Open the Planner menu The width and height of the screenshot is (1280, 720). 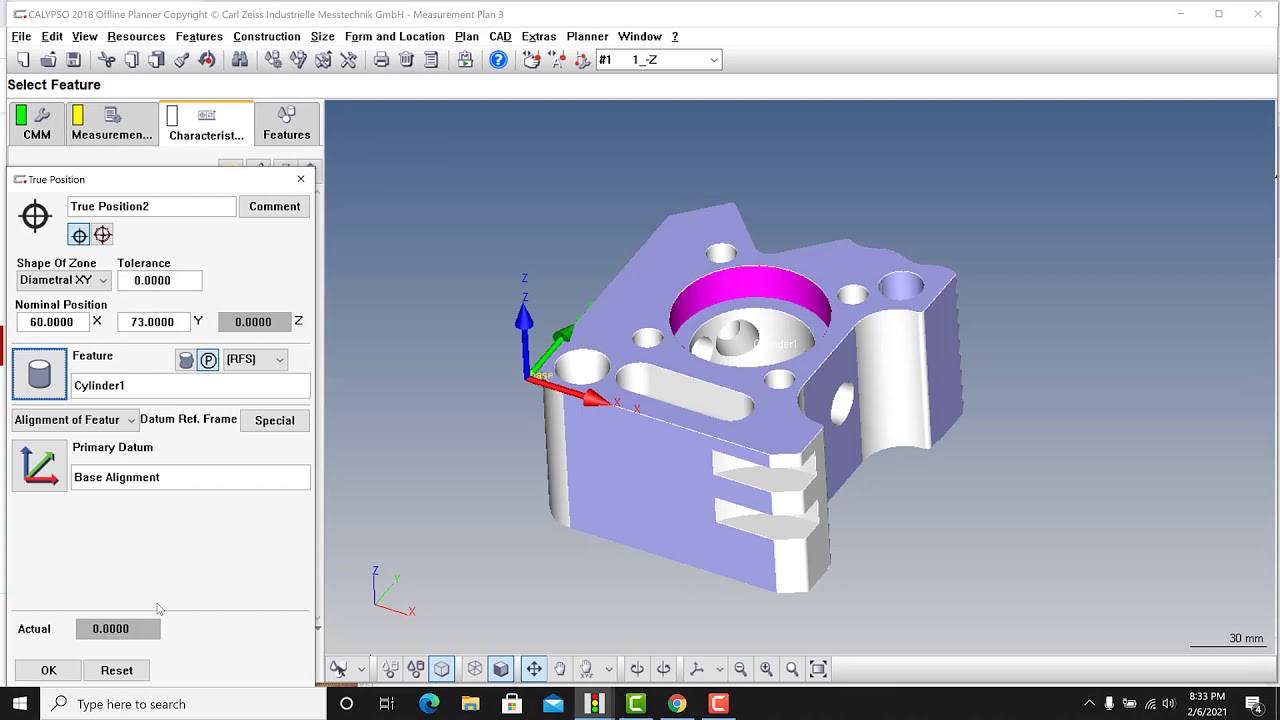587,37
